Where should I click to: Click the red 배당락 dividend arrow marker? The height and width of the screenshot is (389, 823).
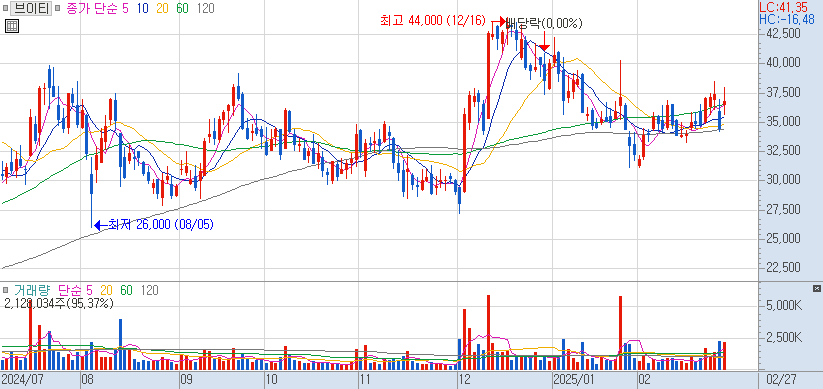pos(545,42)
